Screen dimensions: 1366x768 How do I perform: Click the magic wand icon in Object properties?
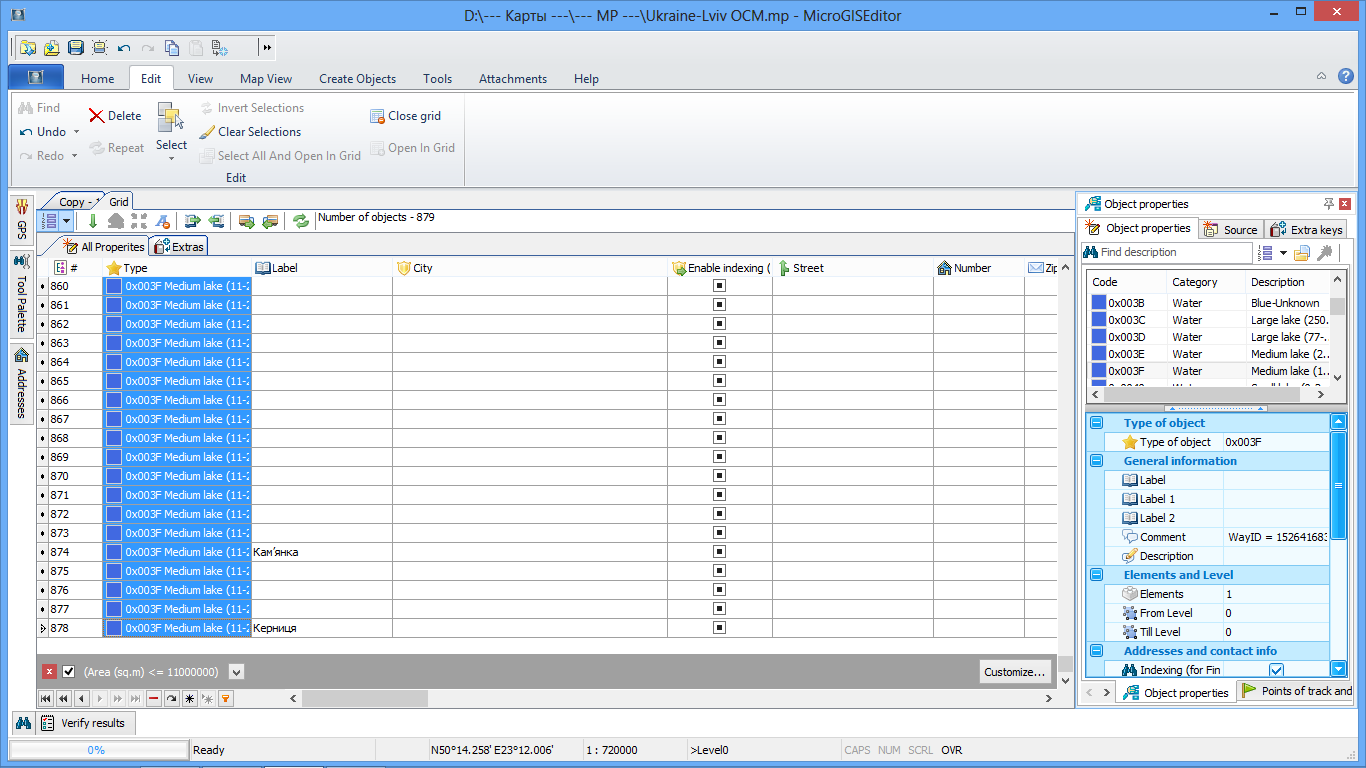tap(1325, 253)
